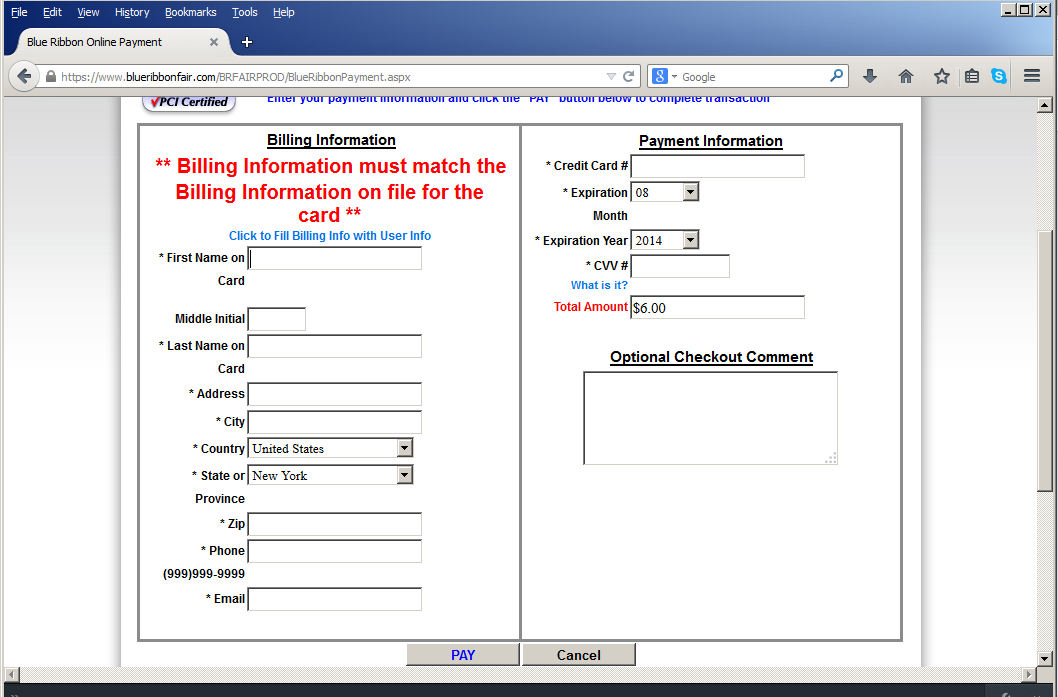Focus the Credit Card # field

tap(717, 166)
